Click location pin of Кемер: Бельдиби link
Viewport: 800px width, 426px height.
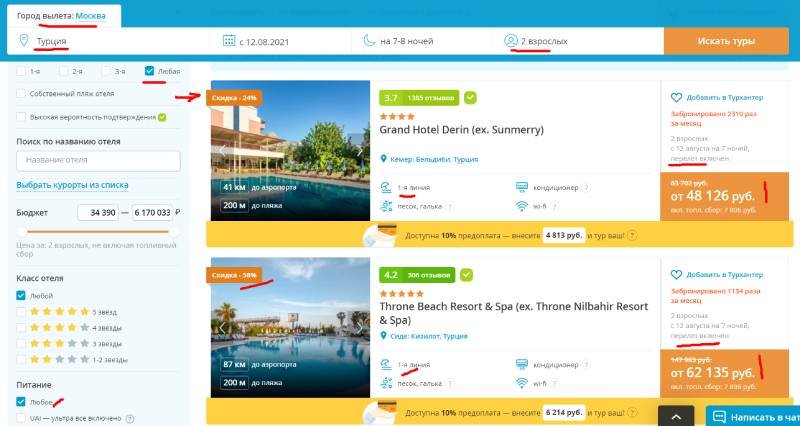pos(384,159)
